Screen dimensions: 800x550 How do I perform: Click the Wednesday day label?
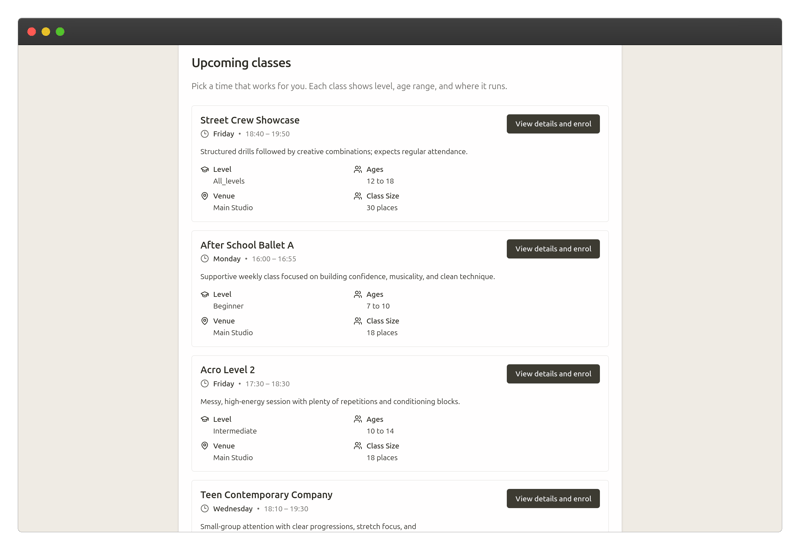pyautogui.click(x=233, y=509)
